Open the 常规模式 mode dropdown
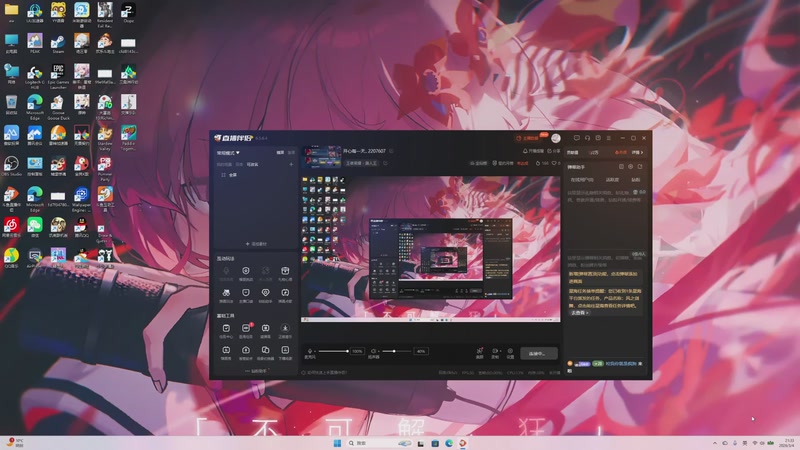The image size is (800, 450). coord(228,153)
